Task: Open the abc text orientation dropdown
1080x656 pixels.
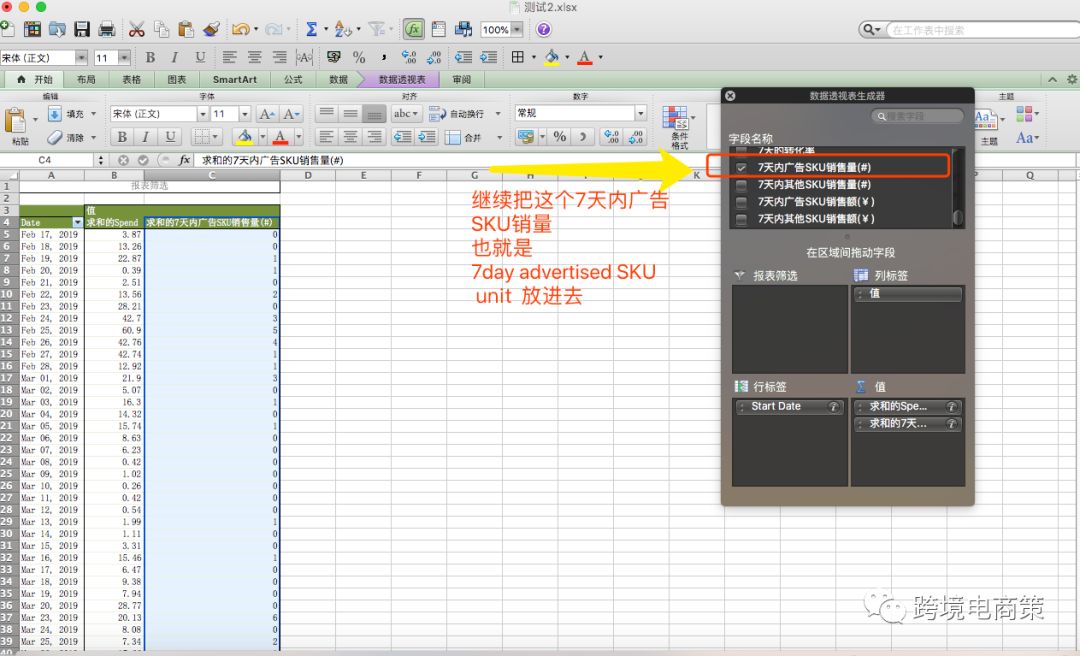Action: [x=406, y=114]
